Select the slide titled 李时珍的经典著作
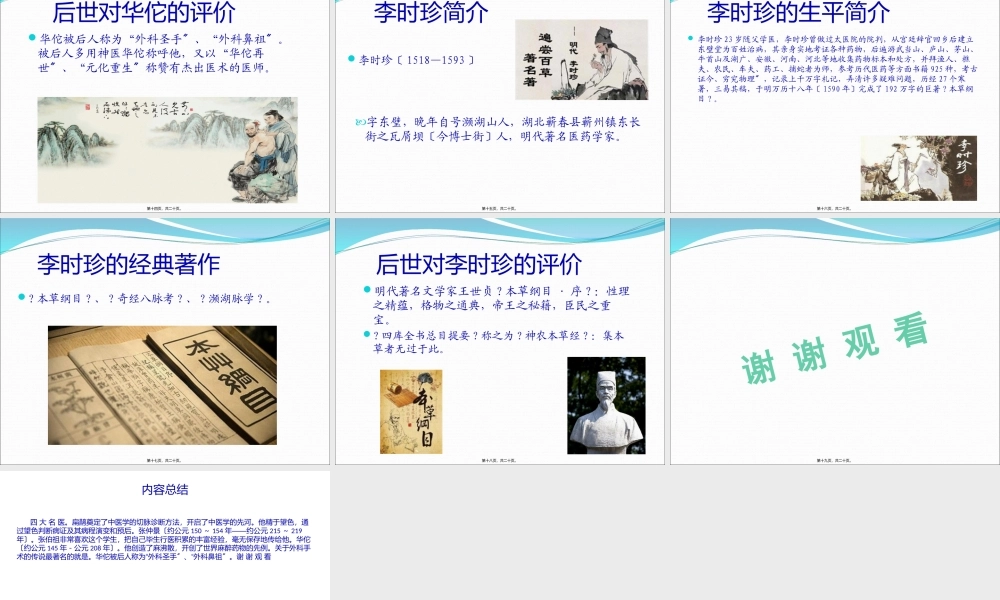Screen dimensions: 1000x600 [165, 340]
